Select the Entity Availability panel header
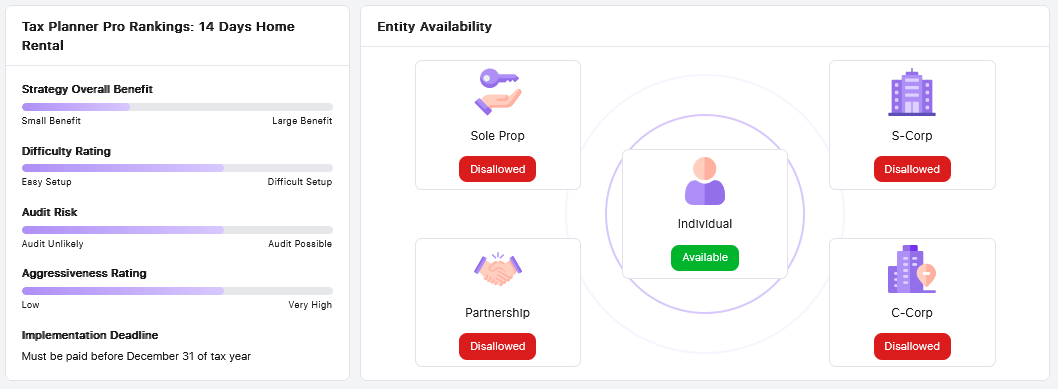This screenshot has height=389, width=1058. click(435, 27)
